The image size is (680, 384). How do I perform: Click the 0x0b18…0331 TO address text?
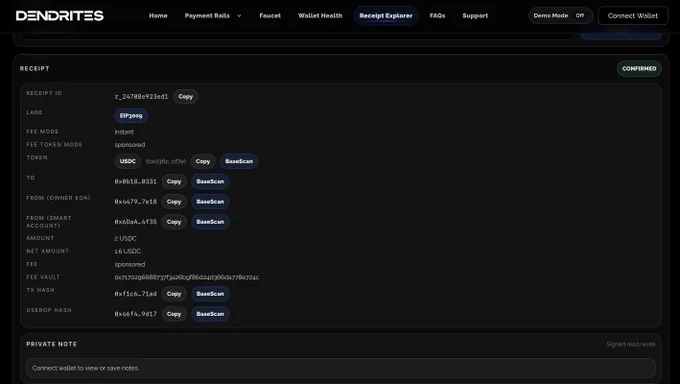136,182
